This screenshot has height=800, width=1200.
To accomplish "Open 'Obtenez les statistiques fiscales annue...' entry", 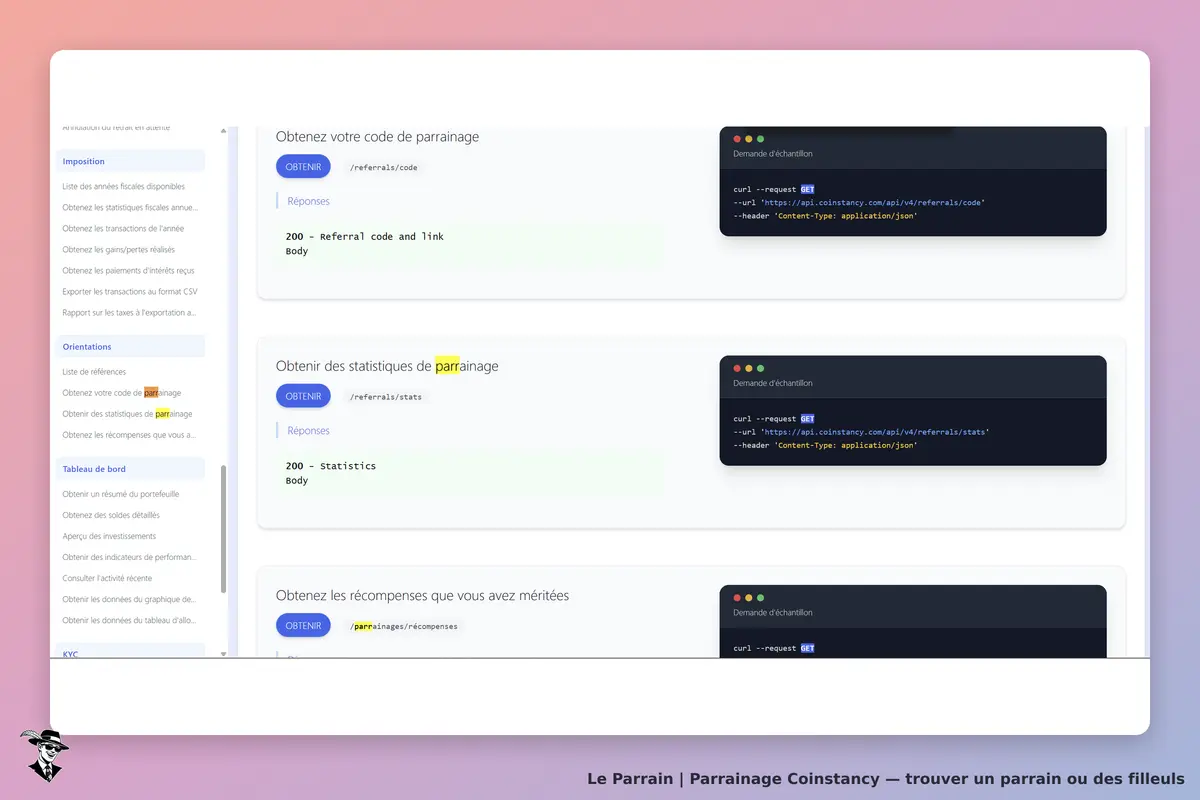I will [130, 208].
